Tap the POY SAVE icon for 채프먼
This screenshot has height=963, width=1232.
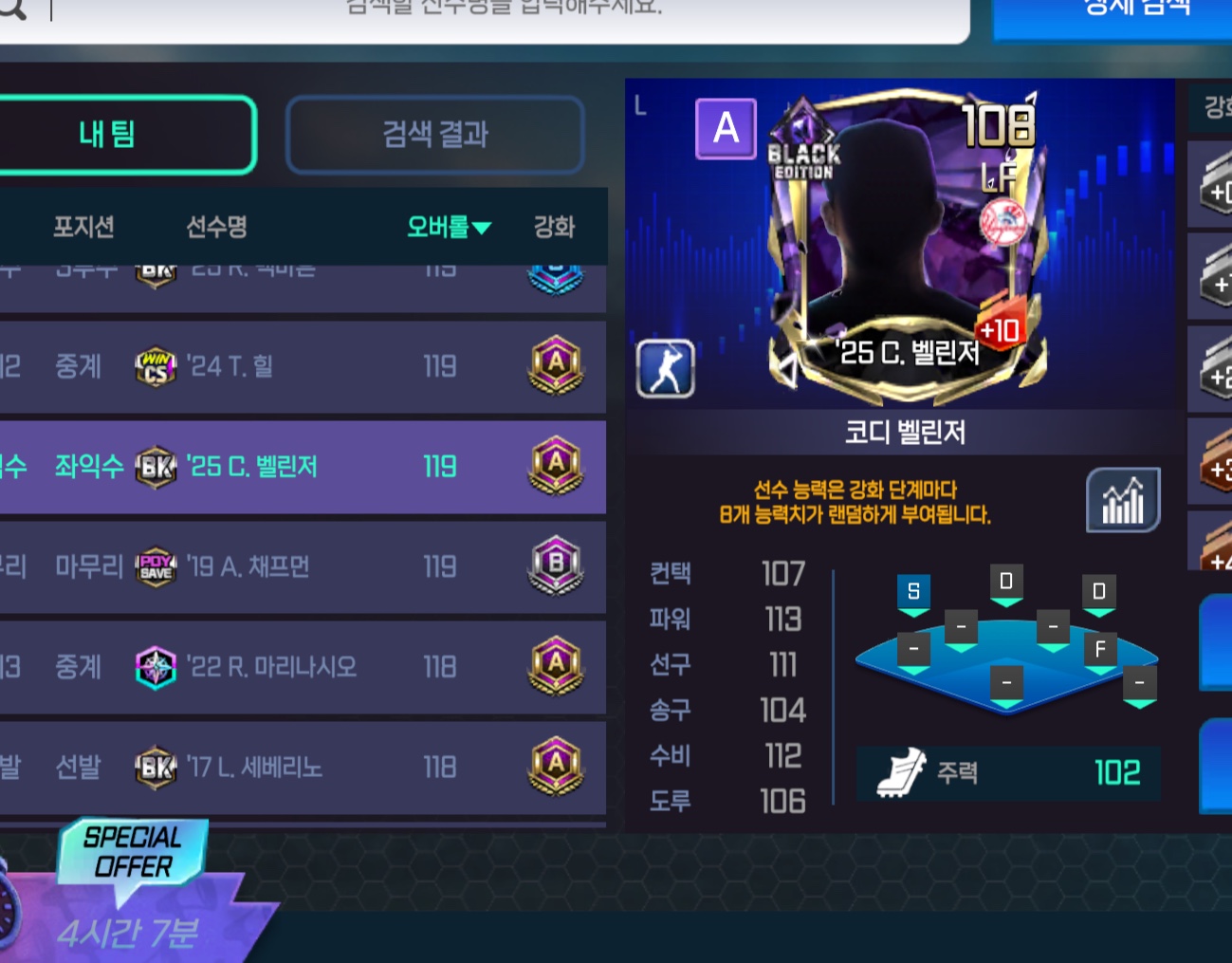point(156,566)
